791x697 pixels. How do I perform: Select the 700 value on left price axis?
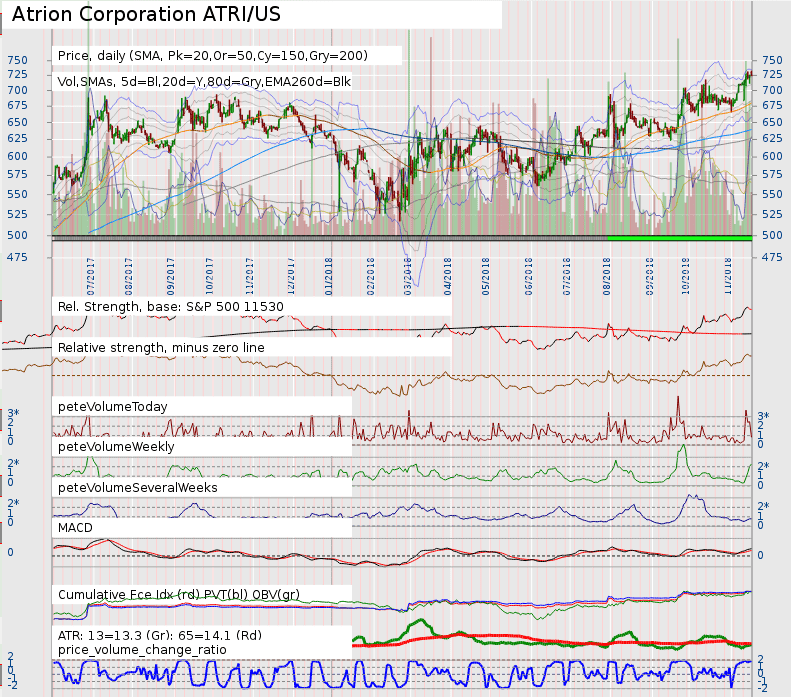click(18, 90)
